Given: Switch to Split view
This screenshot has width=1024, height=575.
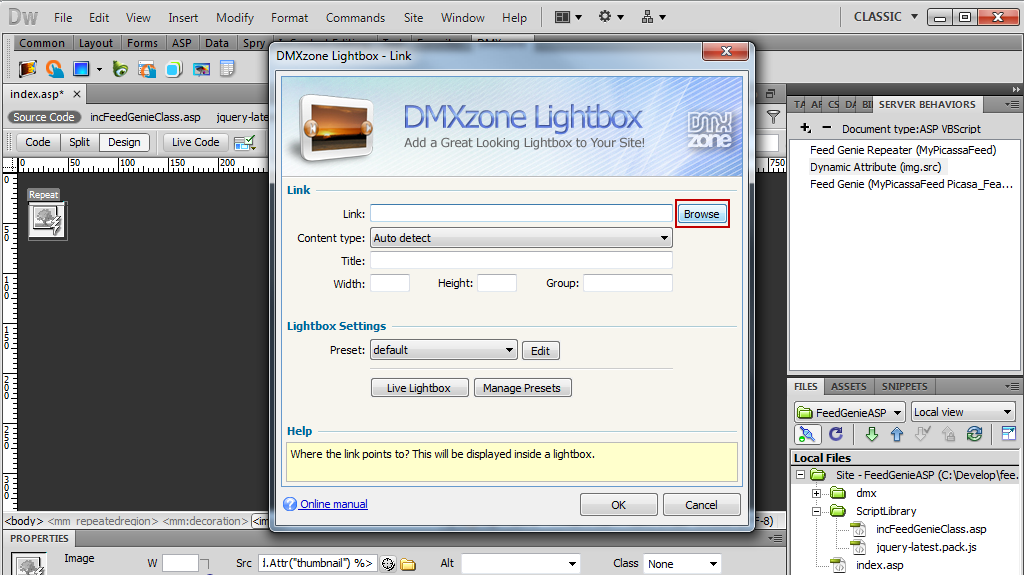Looking at the screenshot, I should pyautogui.click(x=79, y=142).
